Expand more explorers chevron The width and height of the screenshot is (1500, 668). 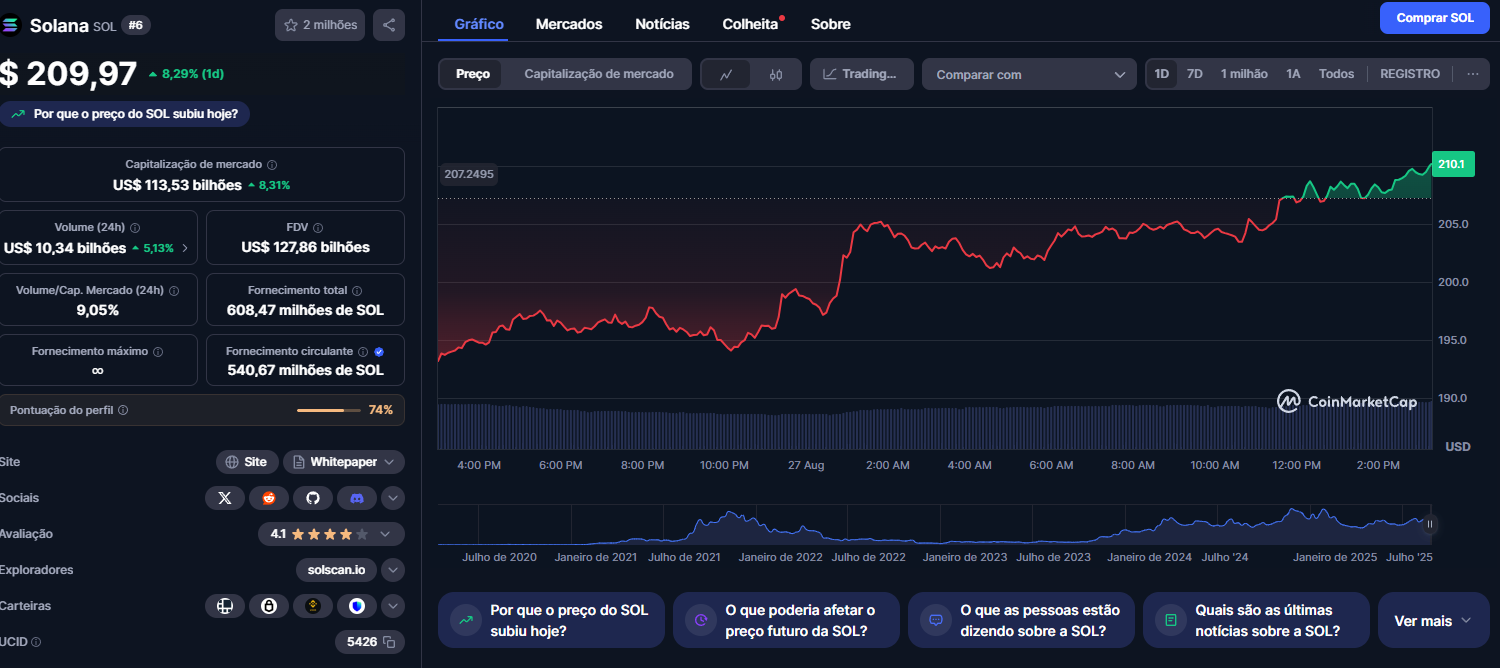(393, 570)
